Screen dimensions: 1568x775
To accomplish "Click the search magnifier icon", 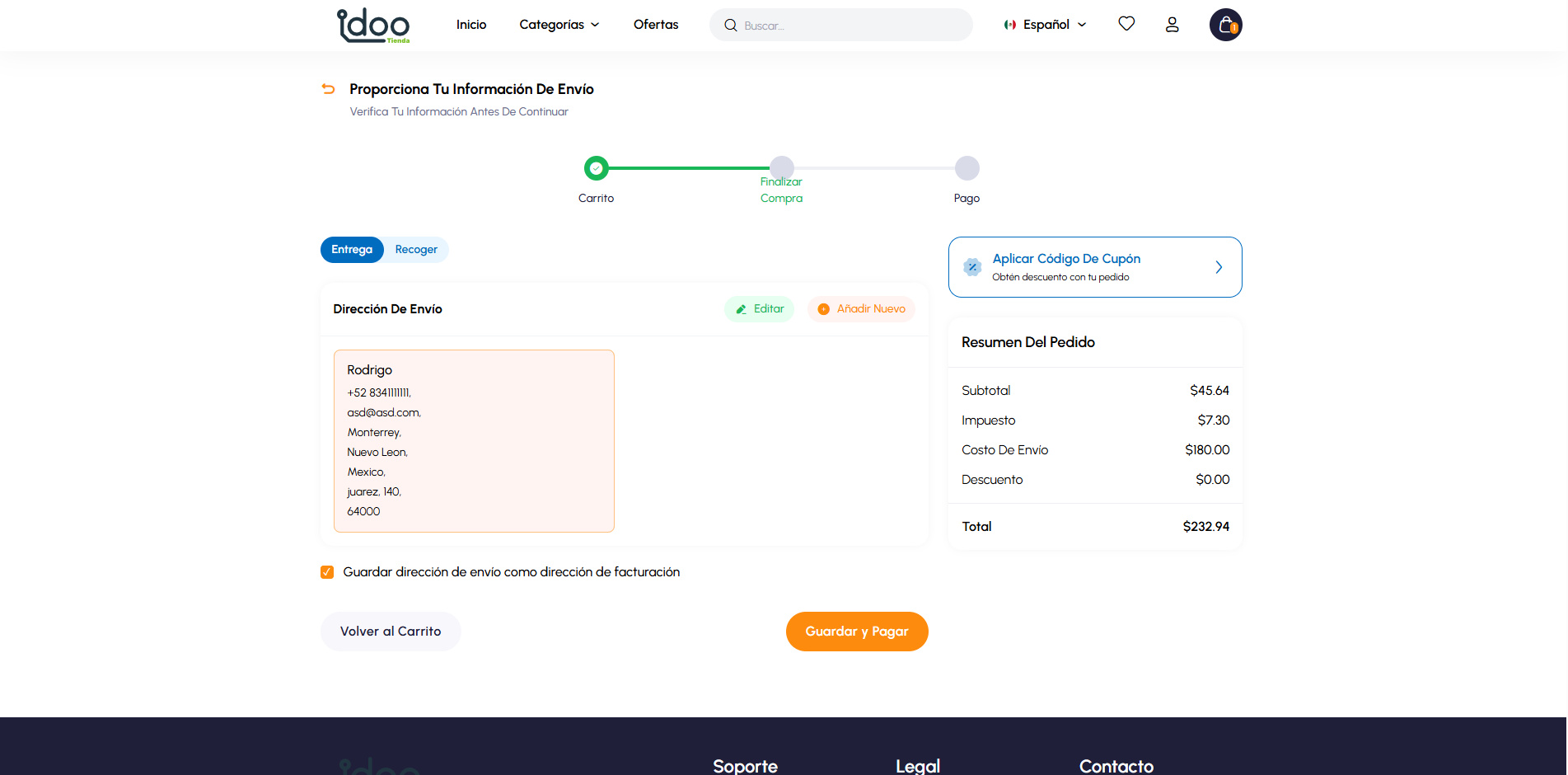I will click(x=730, y=26).
